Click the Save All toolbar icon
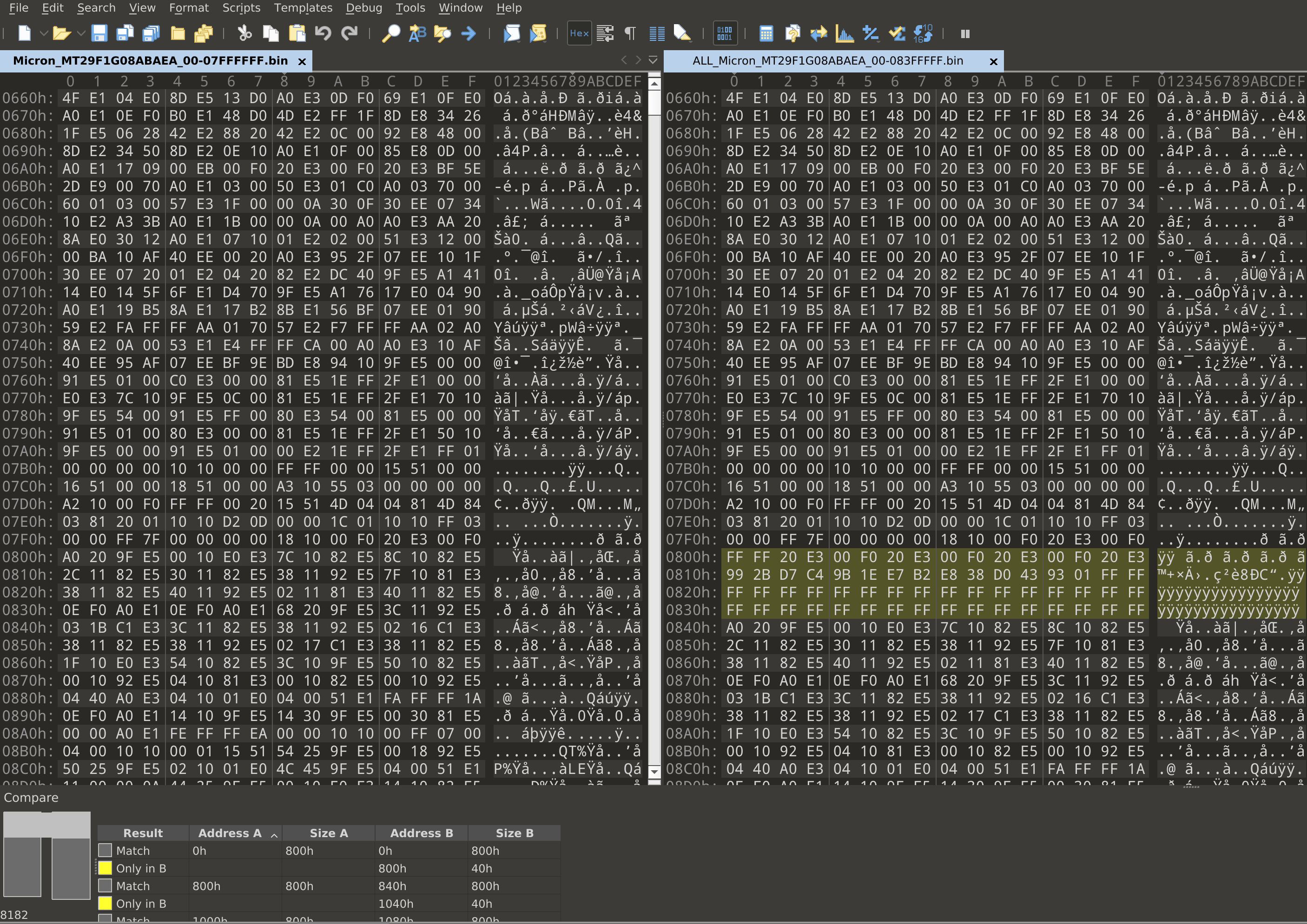 coord(151,33)
